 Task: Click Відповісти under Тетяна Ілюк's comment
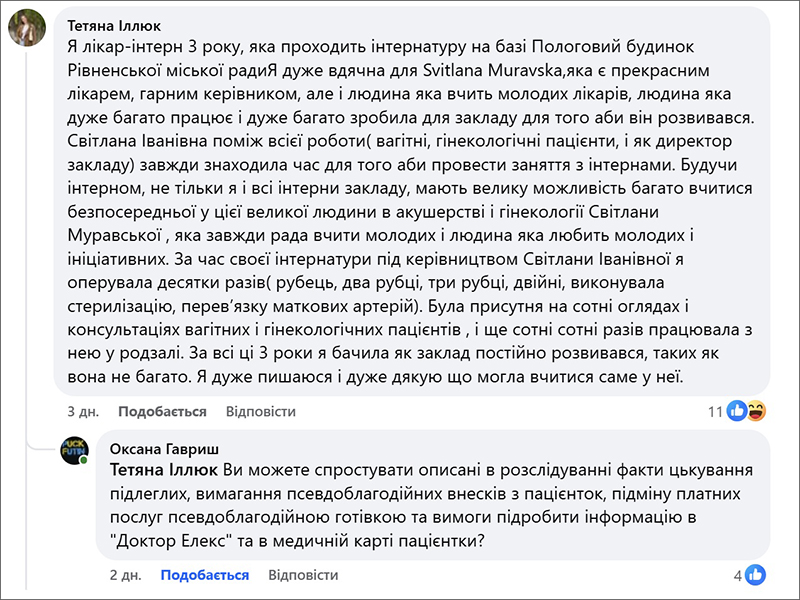pos(261,411)
